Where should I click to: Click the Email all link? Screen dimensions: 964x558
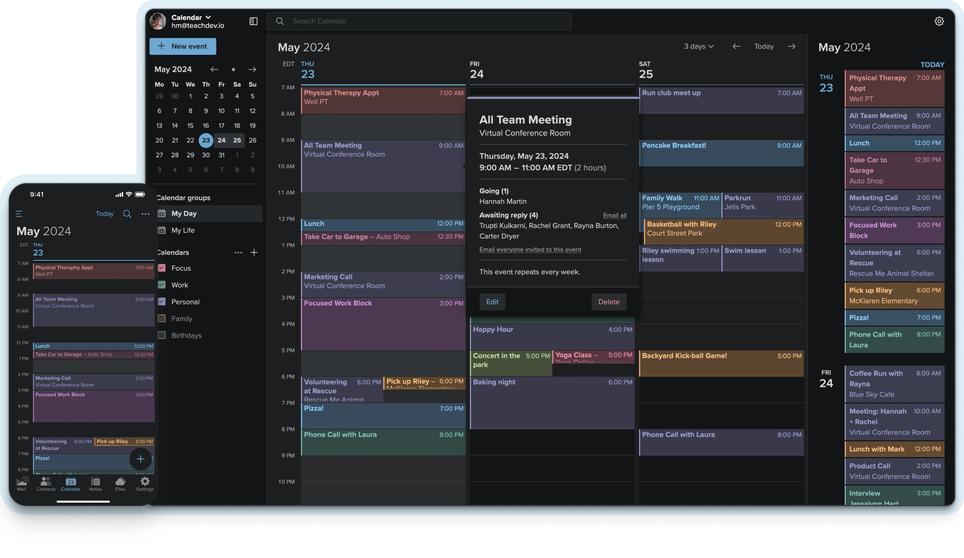615,216
